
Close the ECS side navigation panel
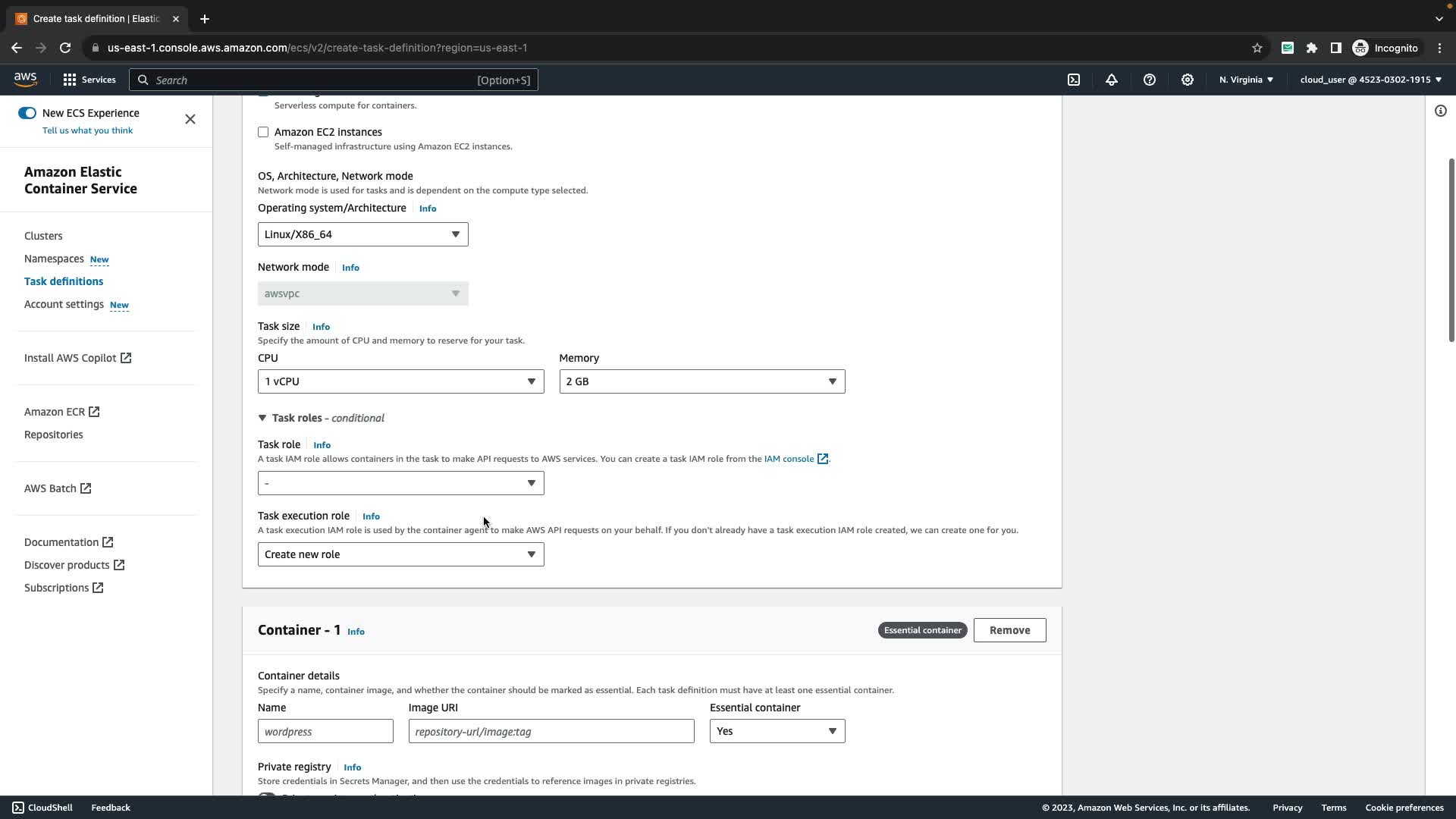[190, 119]
